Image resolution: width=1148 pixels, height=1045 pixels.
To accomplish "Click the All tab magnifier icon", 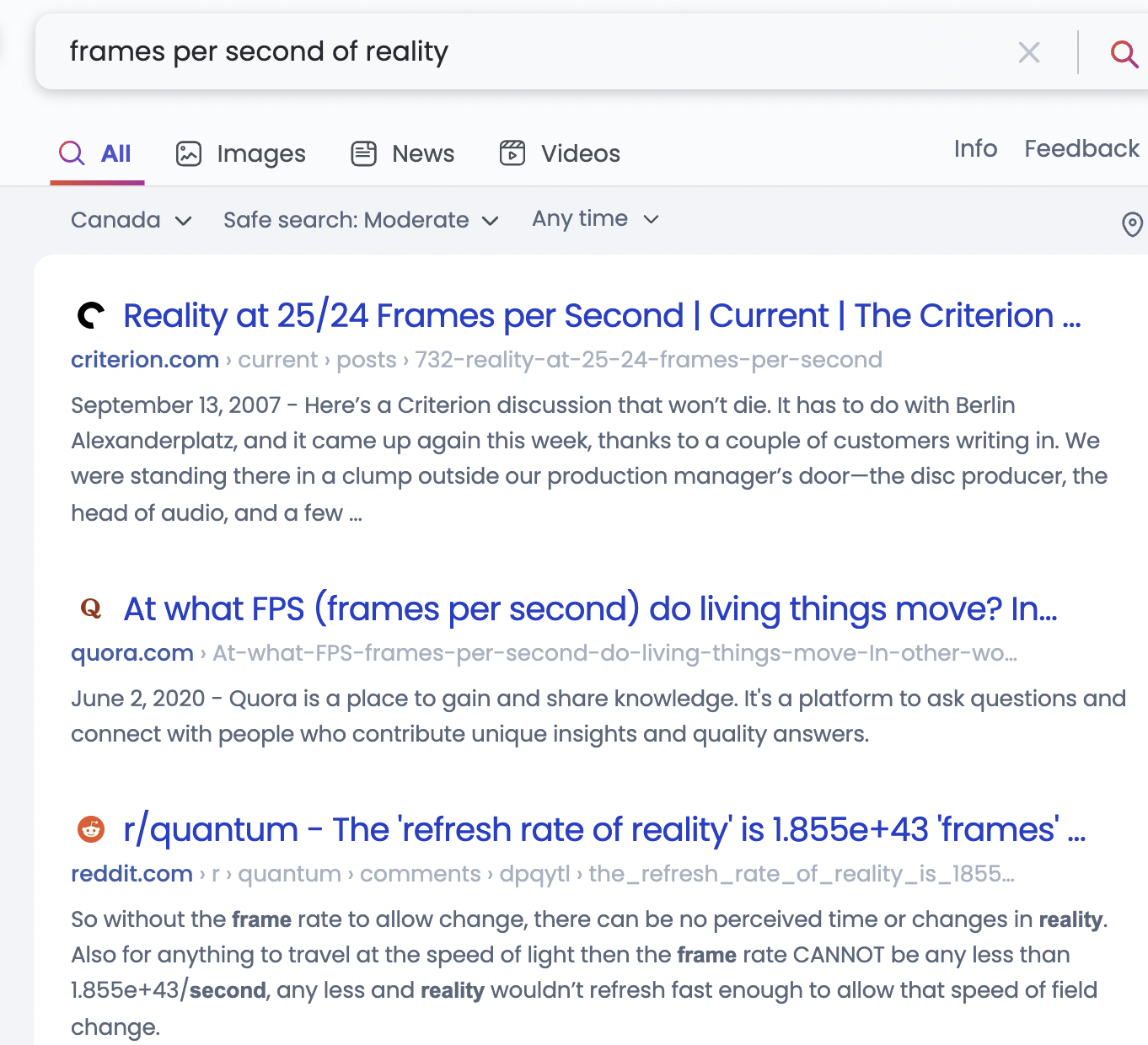I will pos(72,153).
